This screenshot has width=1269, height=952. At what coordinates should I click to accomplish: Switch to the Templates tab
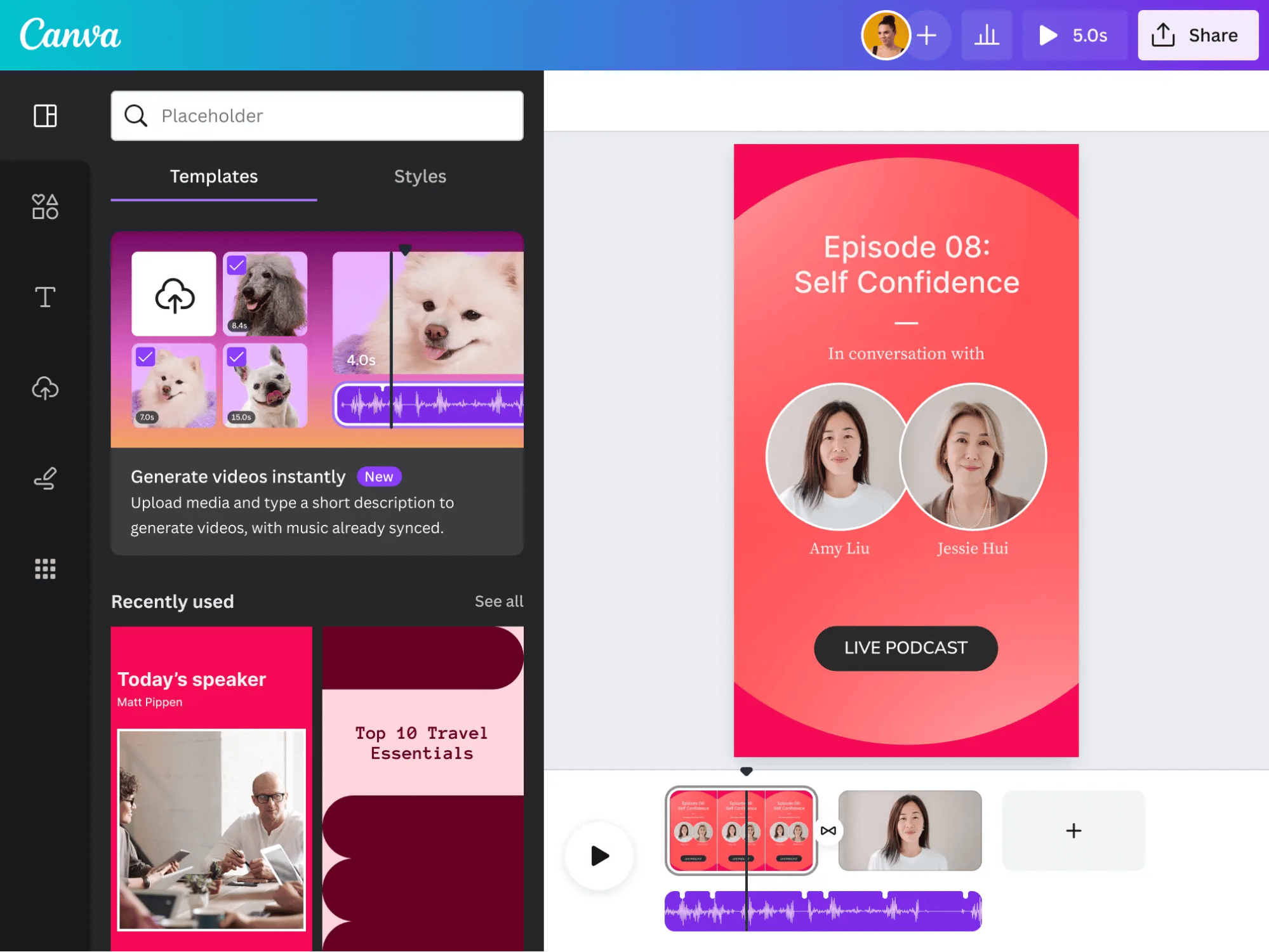[214, 177]
